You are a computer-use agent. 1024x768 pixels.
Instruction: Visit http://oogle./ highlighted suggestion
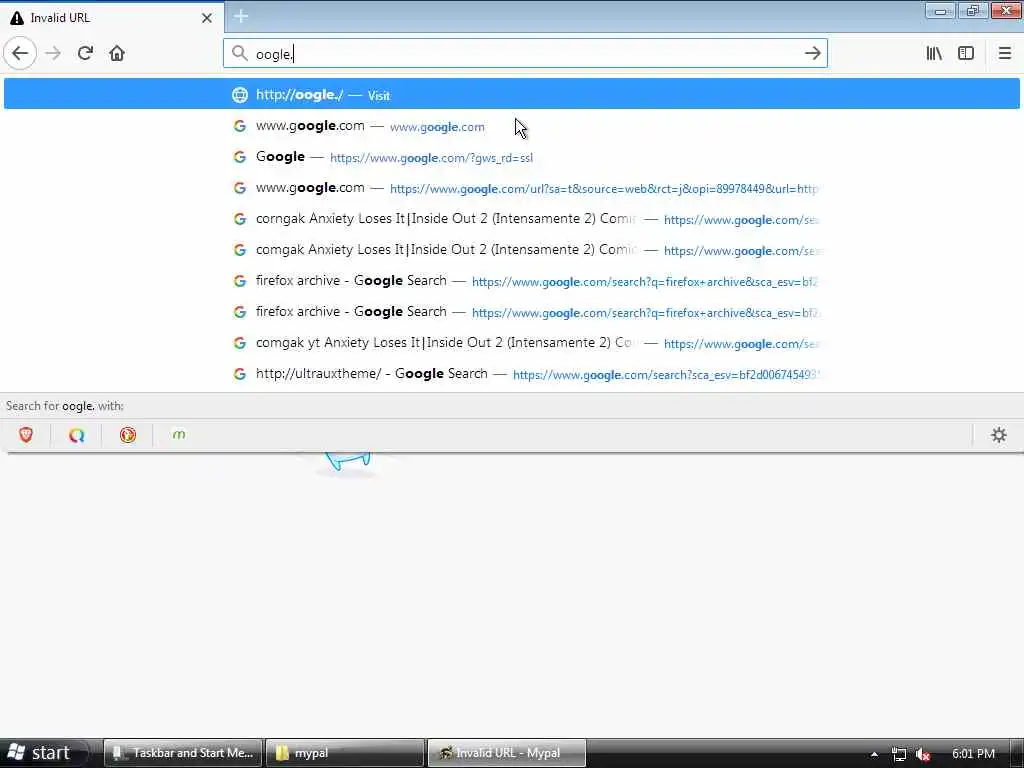511,94
